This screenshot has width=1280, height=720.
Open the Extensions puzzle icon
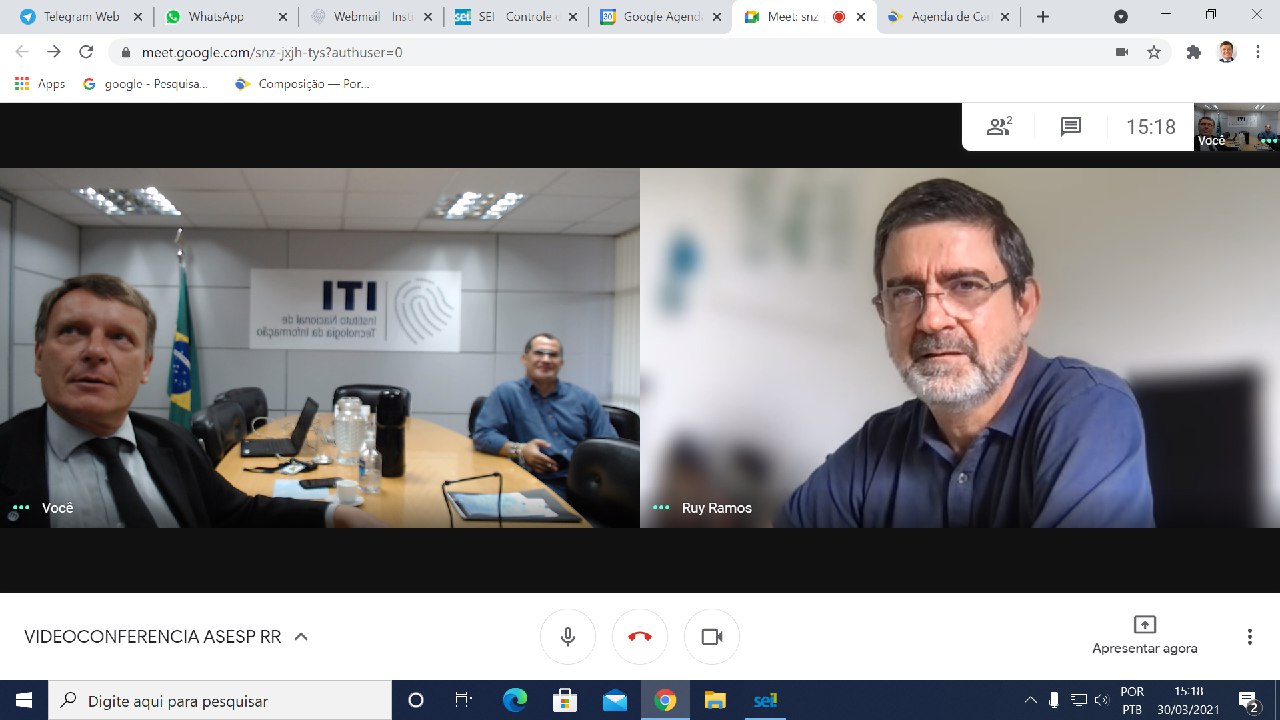[x=1193, y=52]
